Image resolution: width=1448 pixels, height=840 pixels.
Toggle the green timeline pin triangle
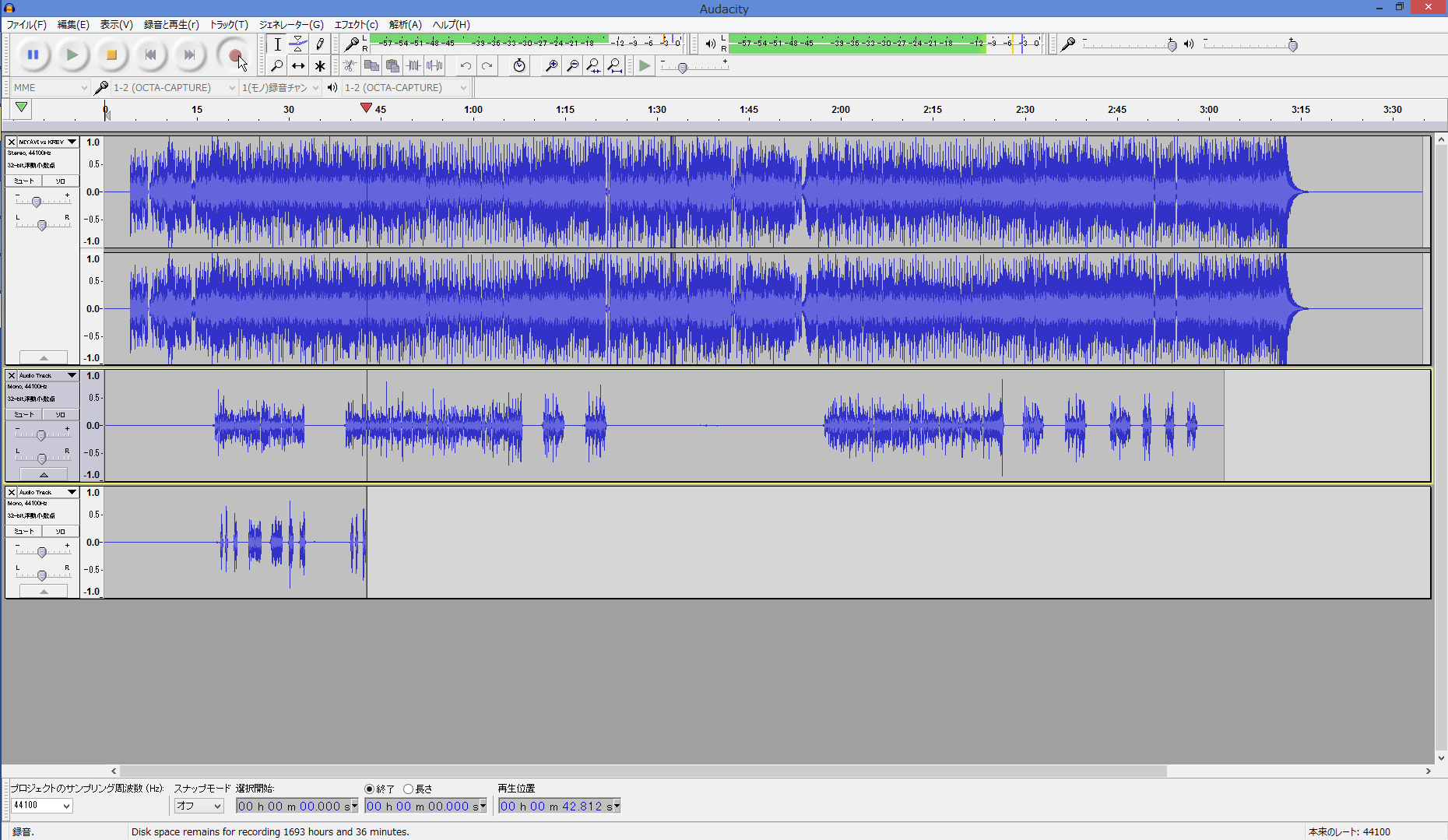point(22,108)
